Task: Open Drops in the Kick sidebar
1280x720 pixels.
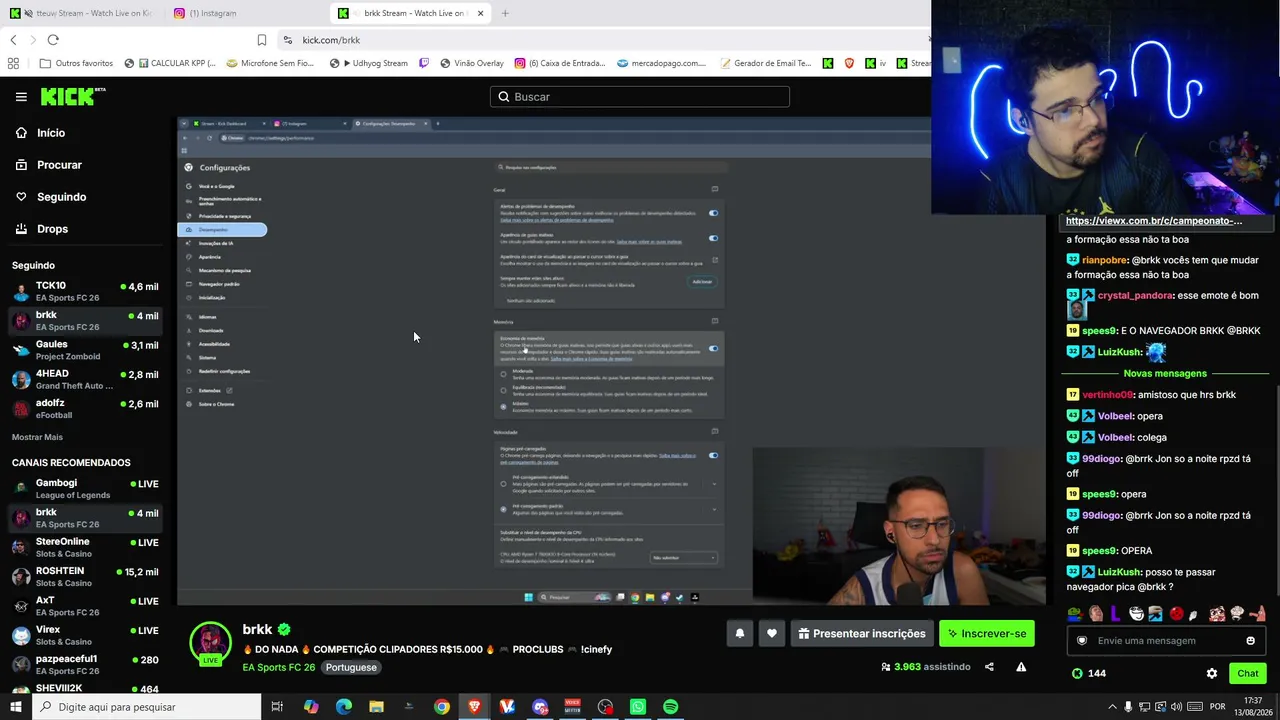Action: tap(42, 229)
